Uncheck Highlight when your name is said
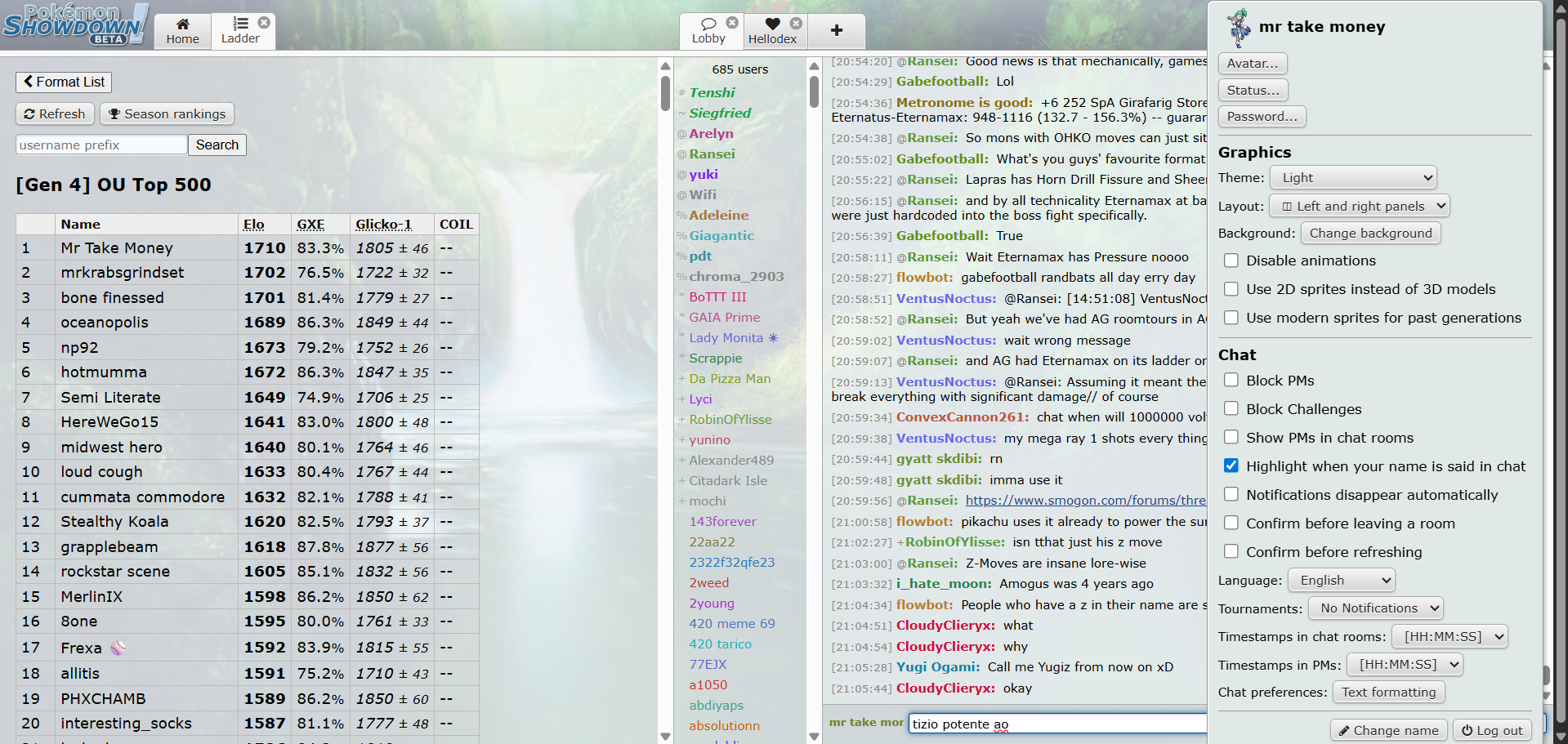 click(x=1231, y=466)
